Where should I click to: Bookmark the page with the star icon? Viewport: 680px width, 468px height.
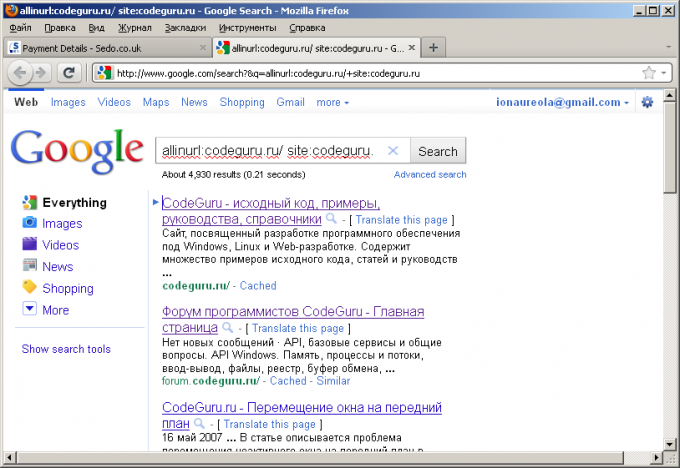[x=649, y=73]
